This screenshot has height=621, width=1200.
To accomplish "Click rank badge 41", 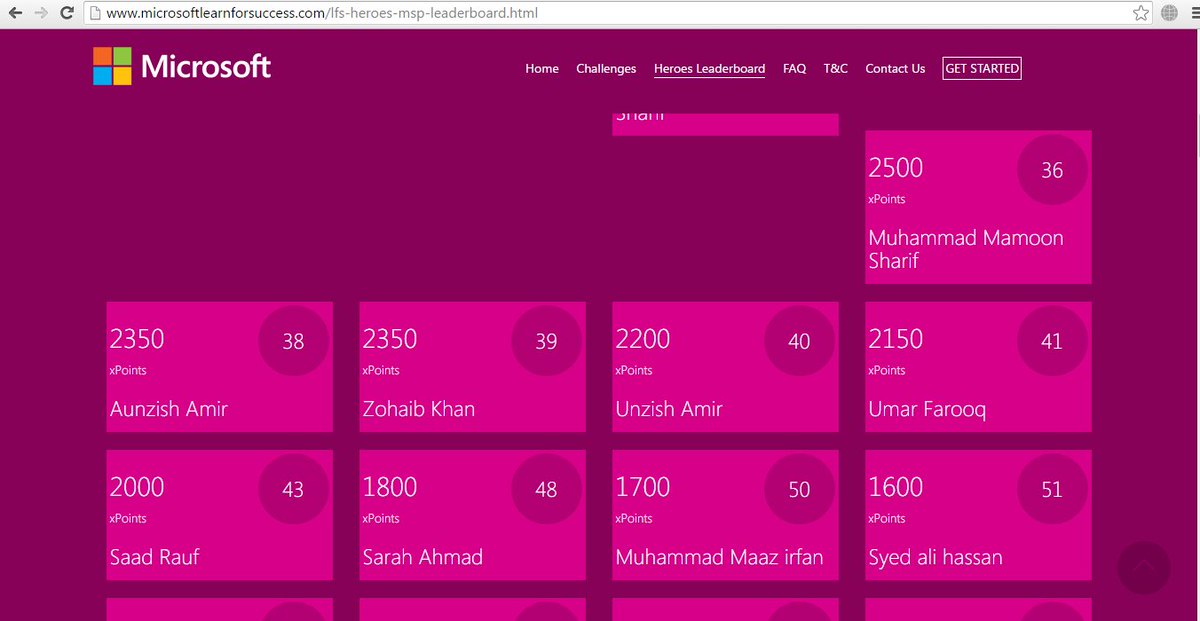I will pyautogui.click(x=1052, y=341).
